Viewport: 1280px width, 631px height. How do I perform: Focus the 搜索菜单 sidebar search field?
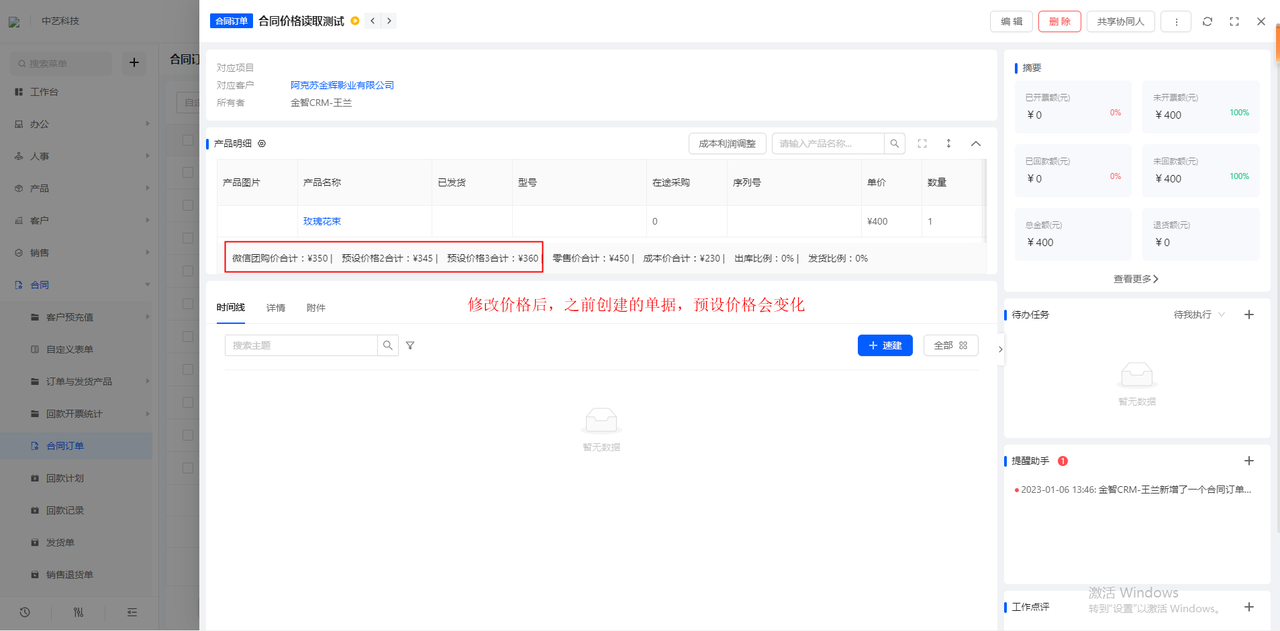tap(62, 63)
